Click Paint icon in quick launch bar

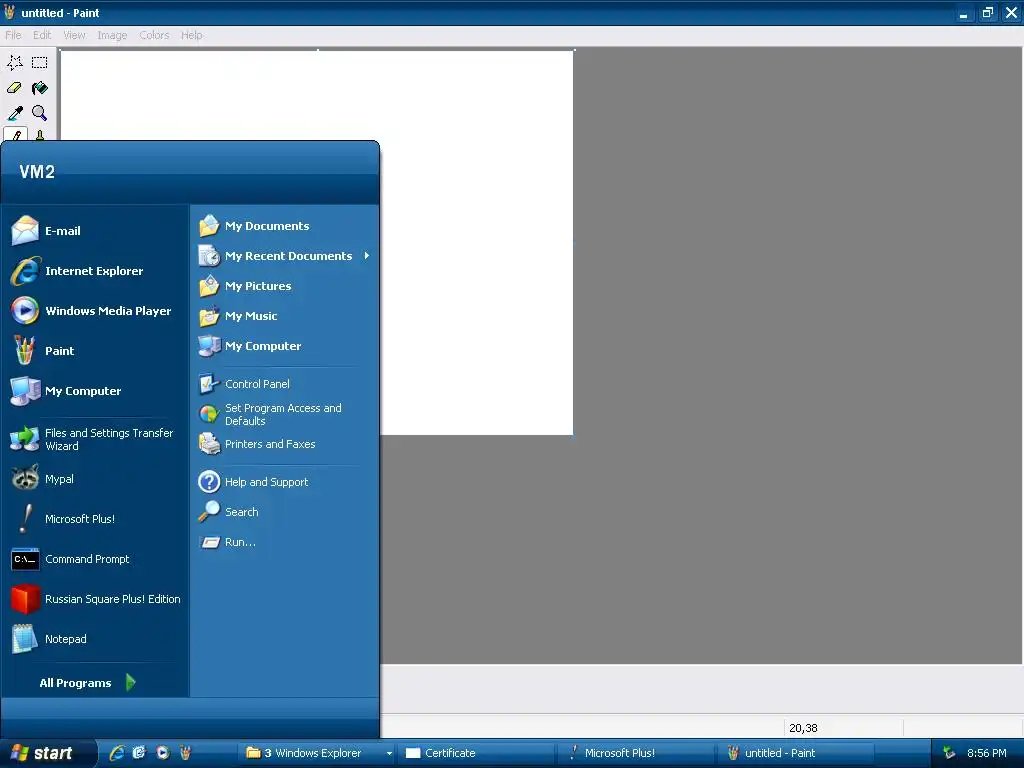click(x=185, y=753)
